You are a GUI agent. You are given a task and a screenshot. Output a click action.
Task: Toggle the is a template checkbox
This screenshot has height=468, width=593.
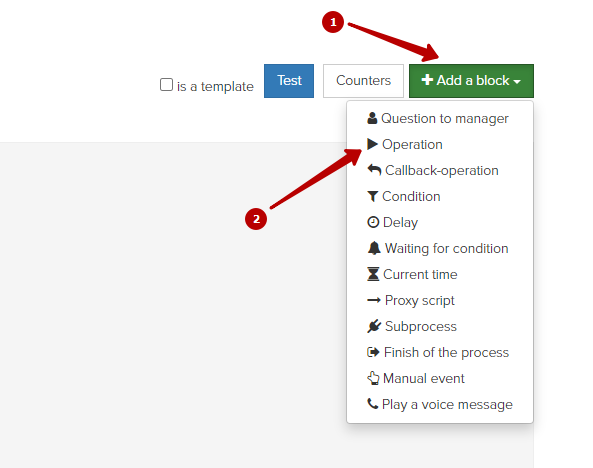[166, 85]
